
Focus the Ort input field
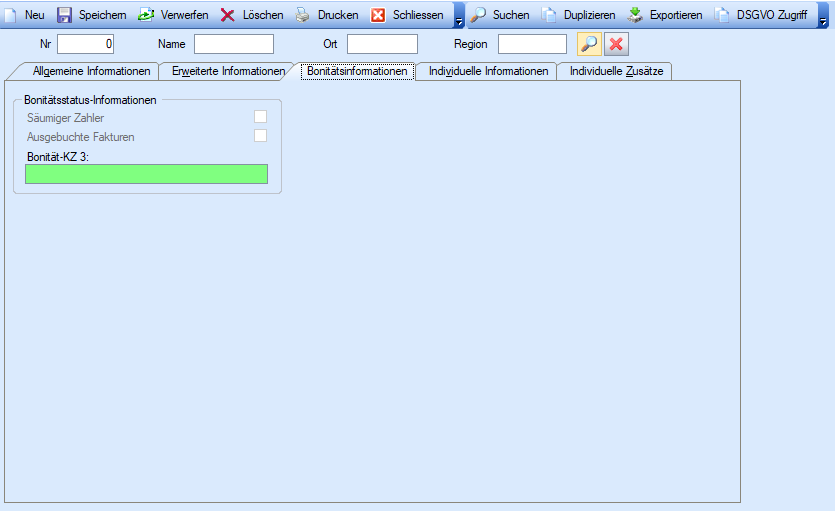click(382, 44)
